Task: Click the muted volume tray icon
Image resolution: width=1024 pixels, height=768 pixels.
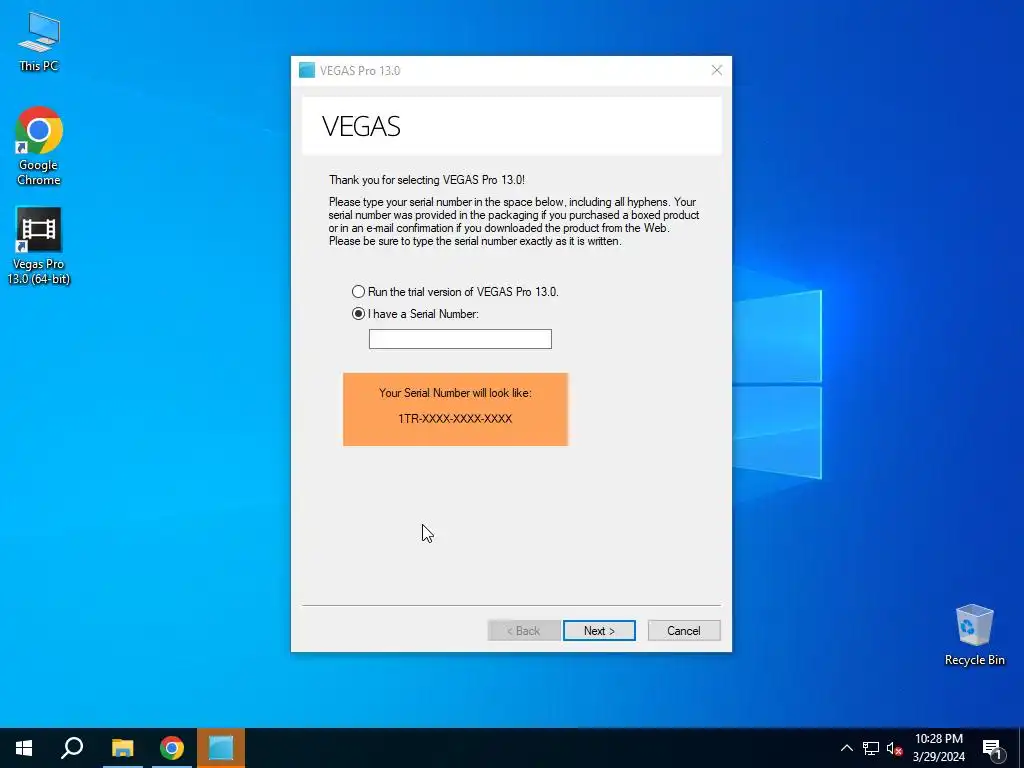Action: (894, 748)
